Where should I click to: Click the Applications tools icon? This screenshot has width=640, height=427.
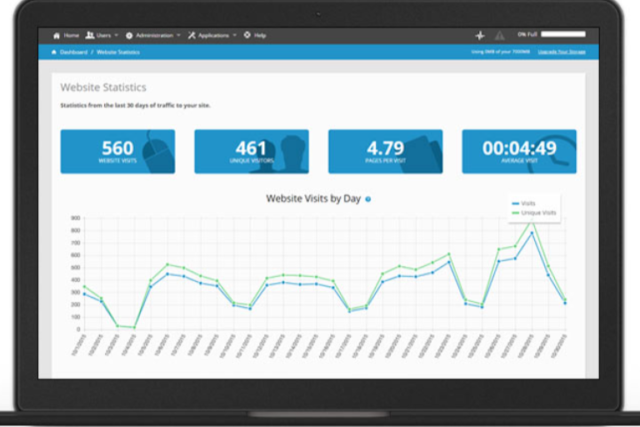191,36
